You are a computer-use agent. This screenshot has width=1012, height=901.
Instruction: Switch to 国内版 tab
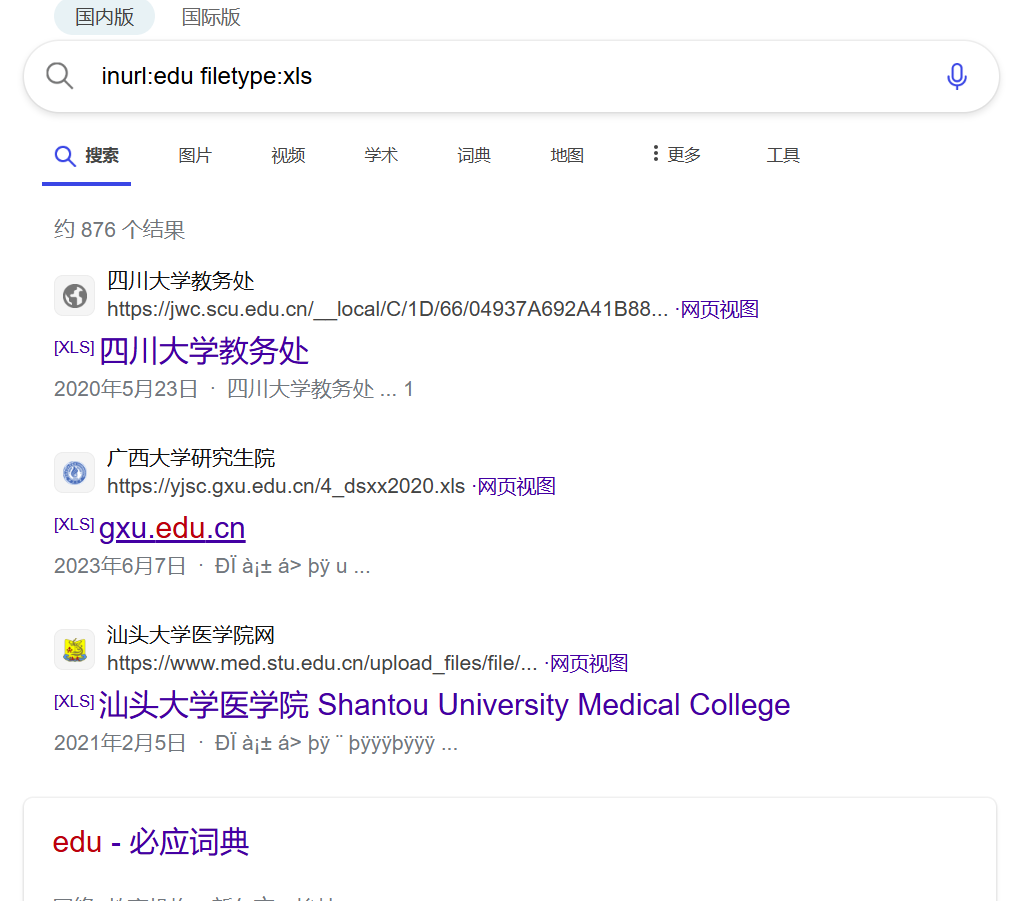105,17
